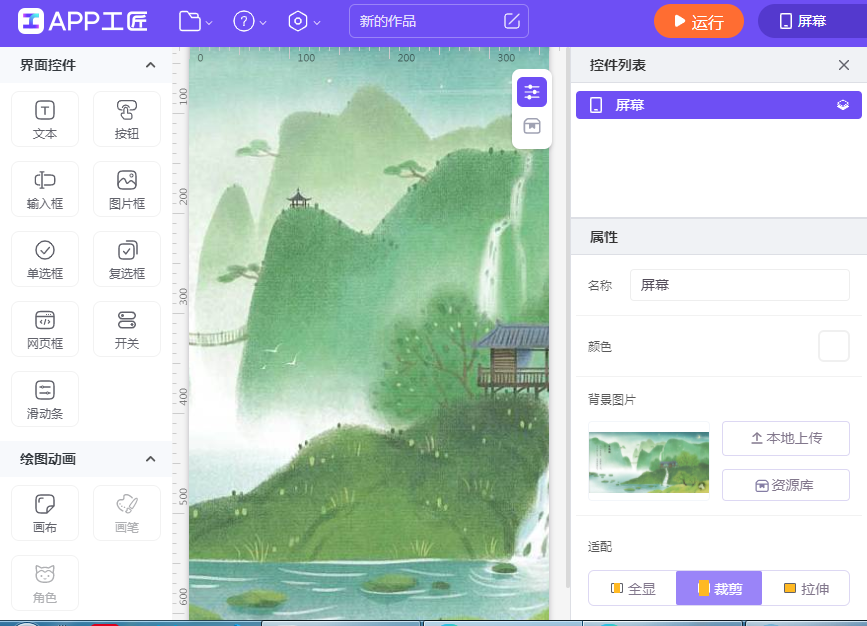Select 屏幕 row in control list
Image resolution: width=867 pixels, height=626 pixels.
pos(718,105)
